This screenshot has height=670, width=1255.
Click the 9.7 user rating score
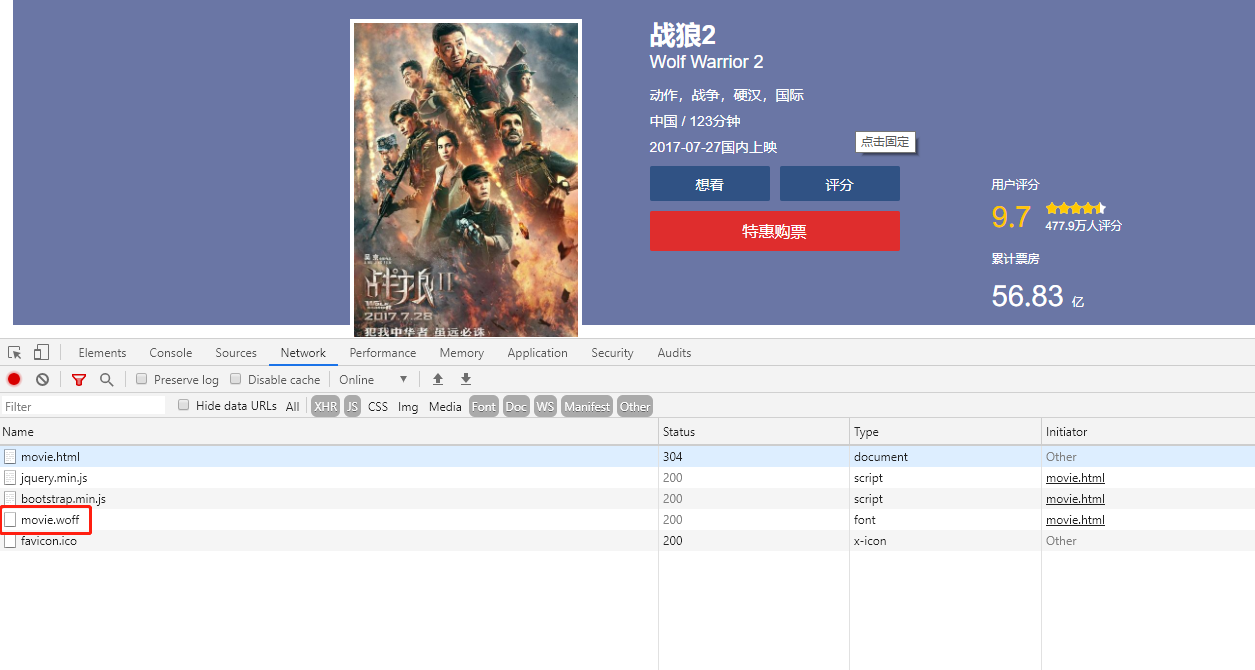(1011, 217)
